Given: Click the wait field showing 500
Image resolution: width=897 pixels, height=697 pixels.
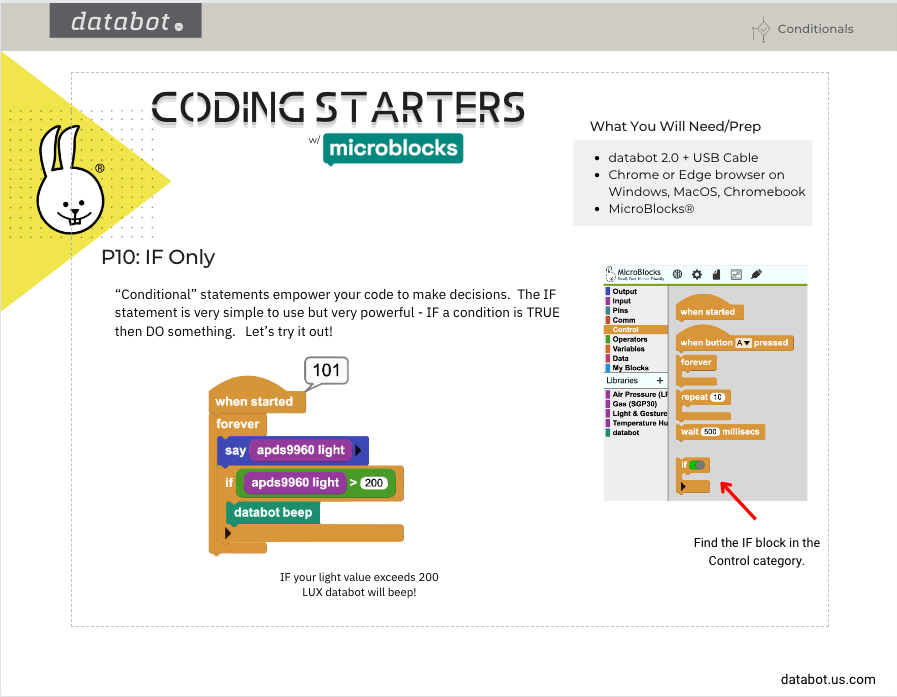Looking at the screenshot, I should pos(710,432).
